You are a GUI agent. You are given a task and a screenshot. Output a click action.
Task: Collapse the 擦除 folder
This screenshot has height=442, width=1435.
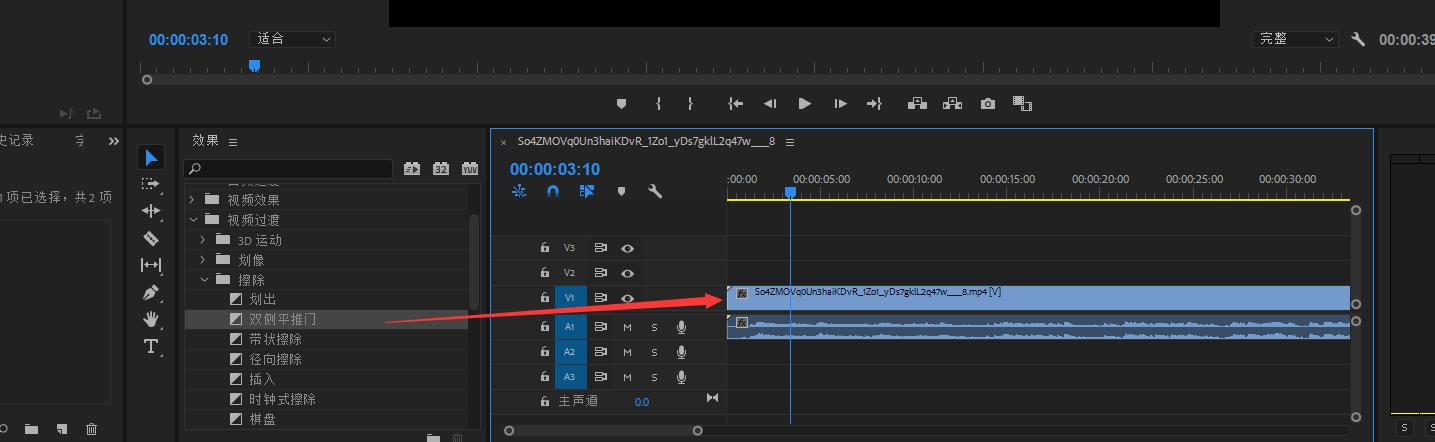204,280
